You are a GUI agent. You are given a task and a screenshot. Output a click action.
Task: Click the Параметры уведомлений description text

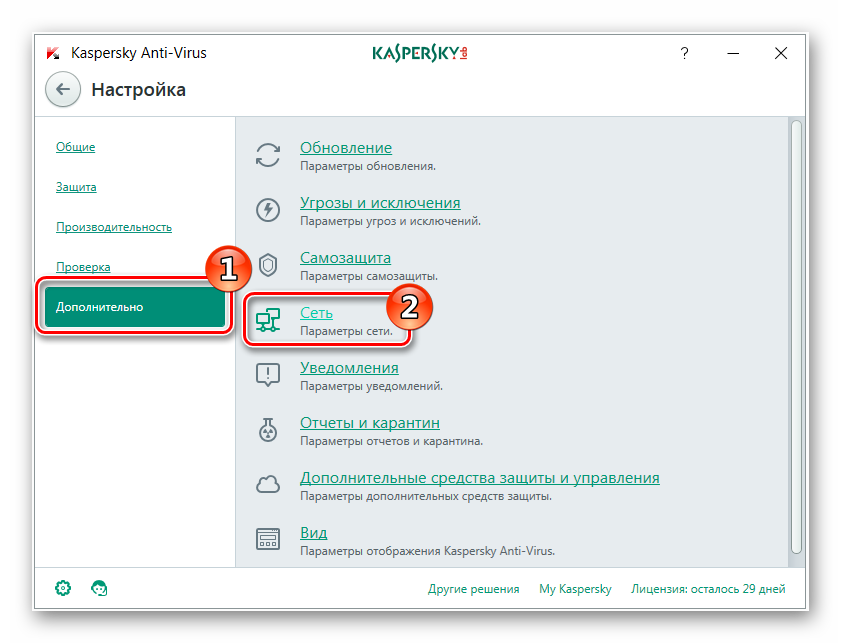pos(372,386)
